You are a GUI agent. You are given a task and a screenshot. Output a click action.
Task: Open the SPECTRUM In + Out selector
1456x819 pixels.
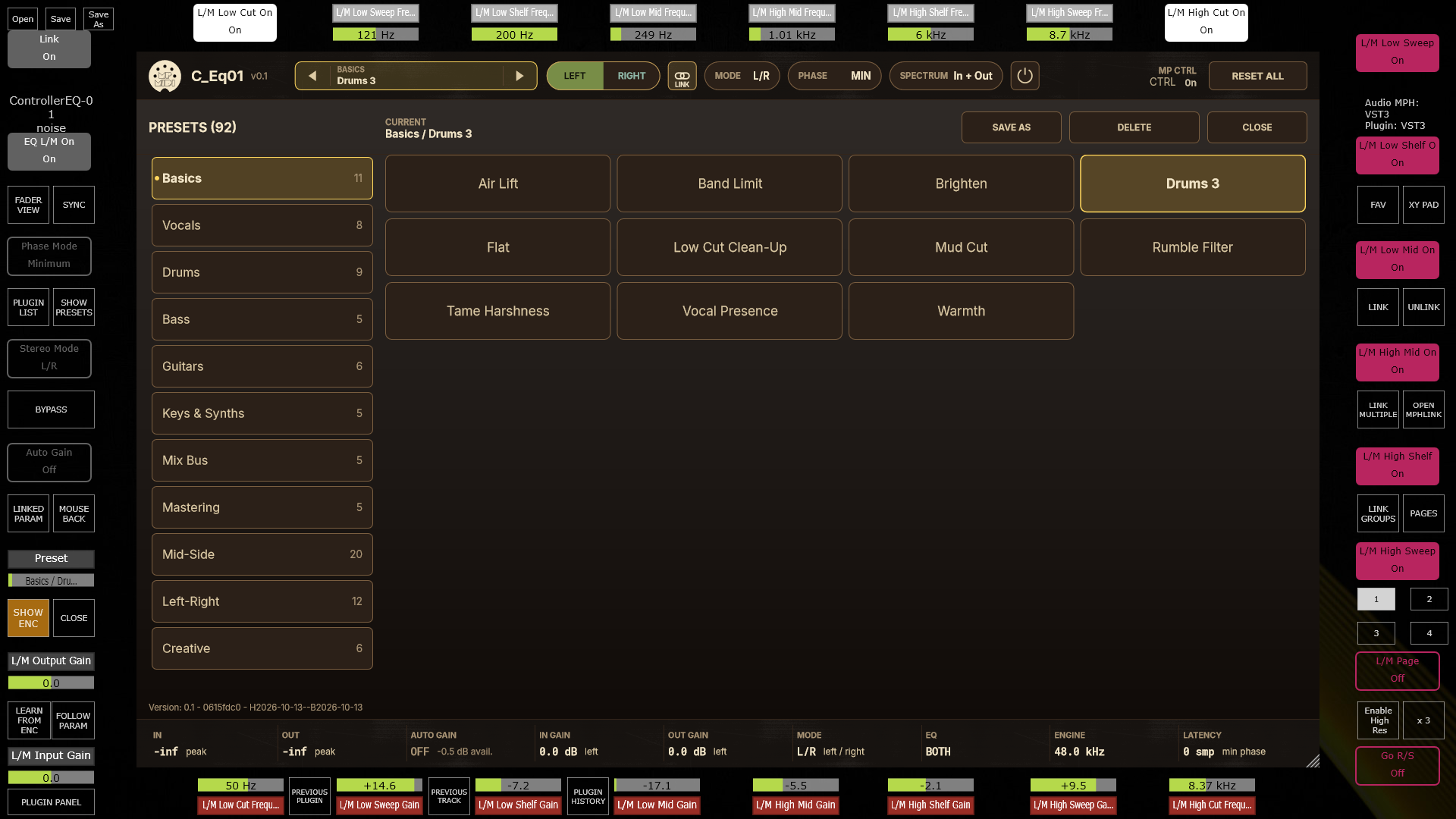click(x=946, y=76)
